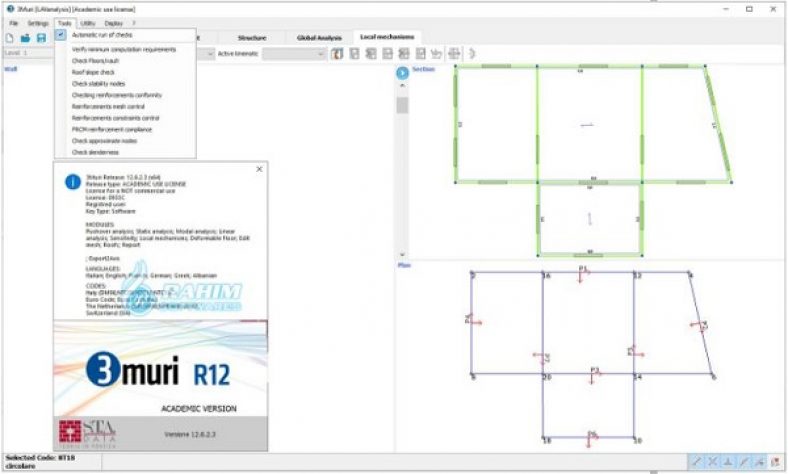The image size is (788, 474).
Task: Click the Save disk icon
Action: [41, 38]
